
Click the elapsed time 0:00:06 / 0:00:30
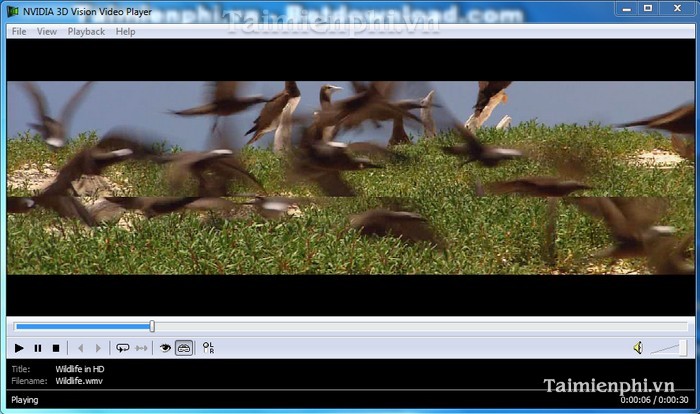[x=654, y=400]
